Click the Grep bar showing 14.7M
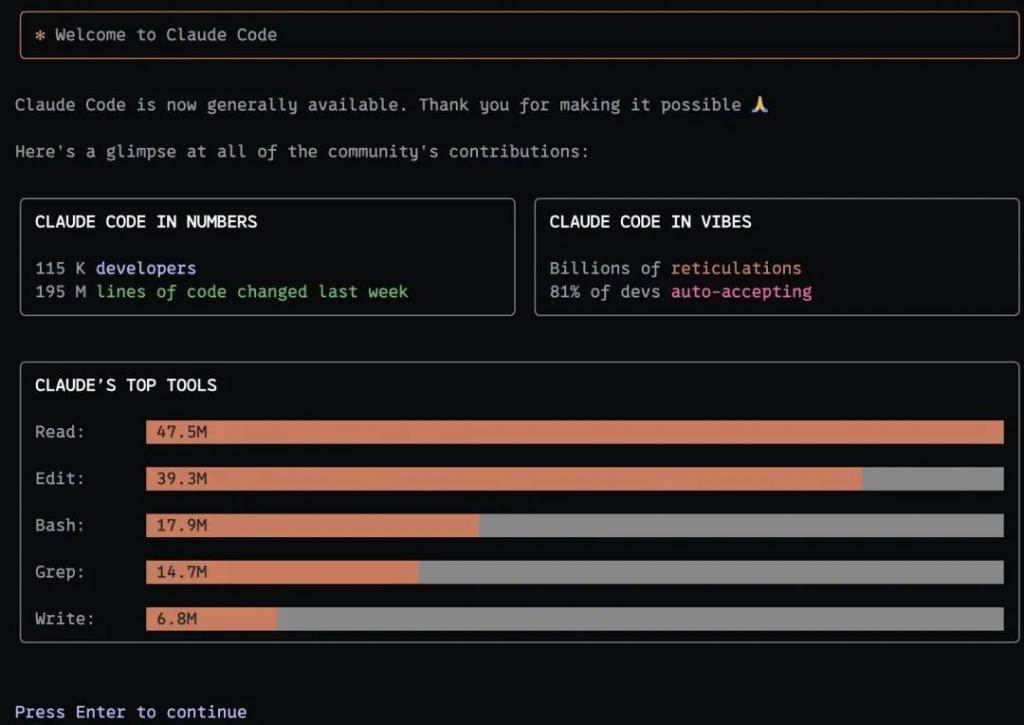Image resolution: width=1024 pixels, height=725 pixels. [282, 572]
